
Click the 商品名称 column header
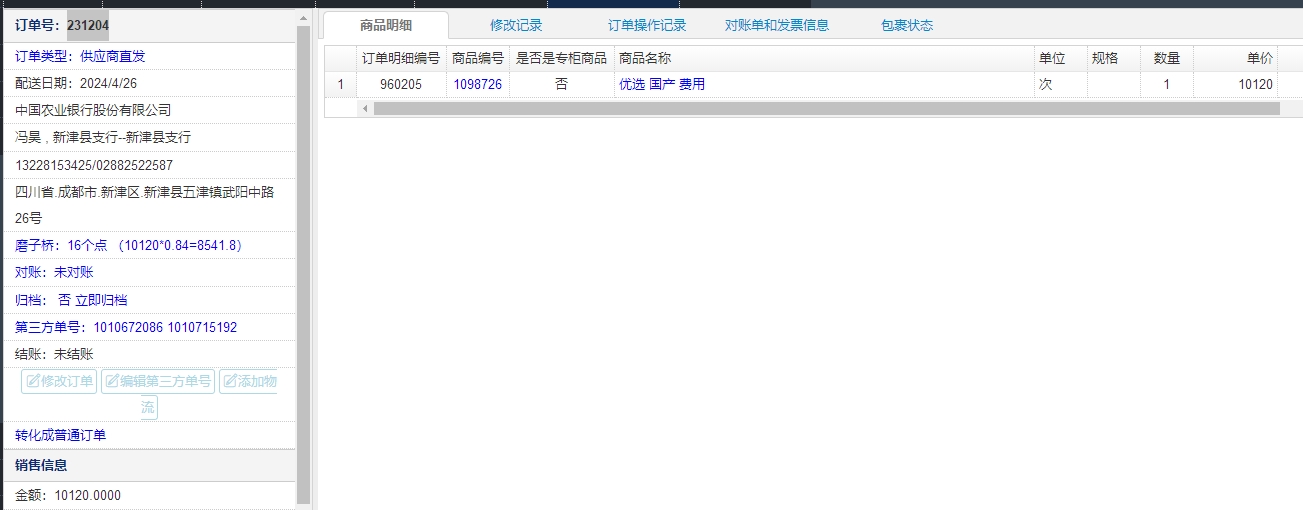(823, 58)
